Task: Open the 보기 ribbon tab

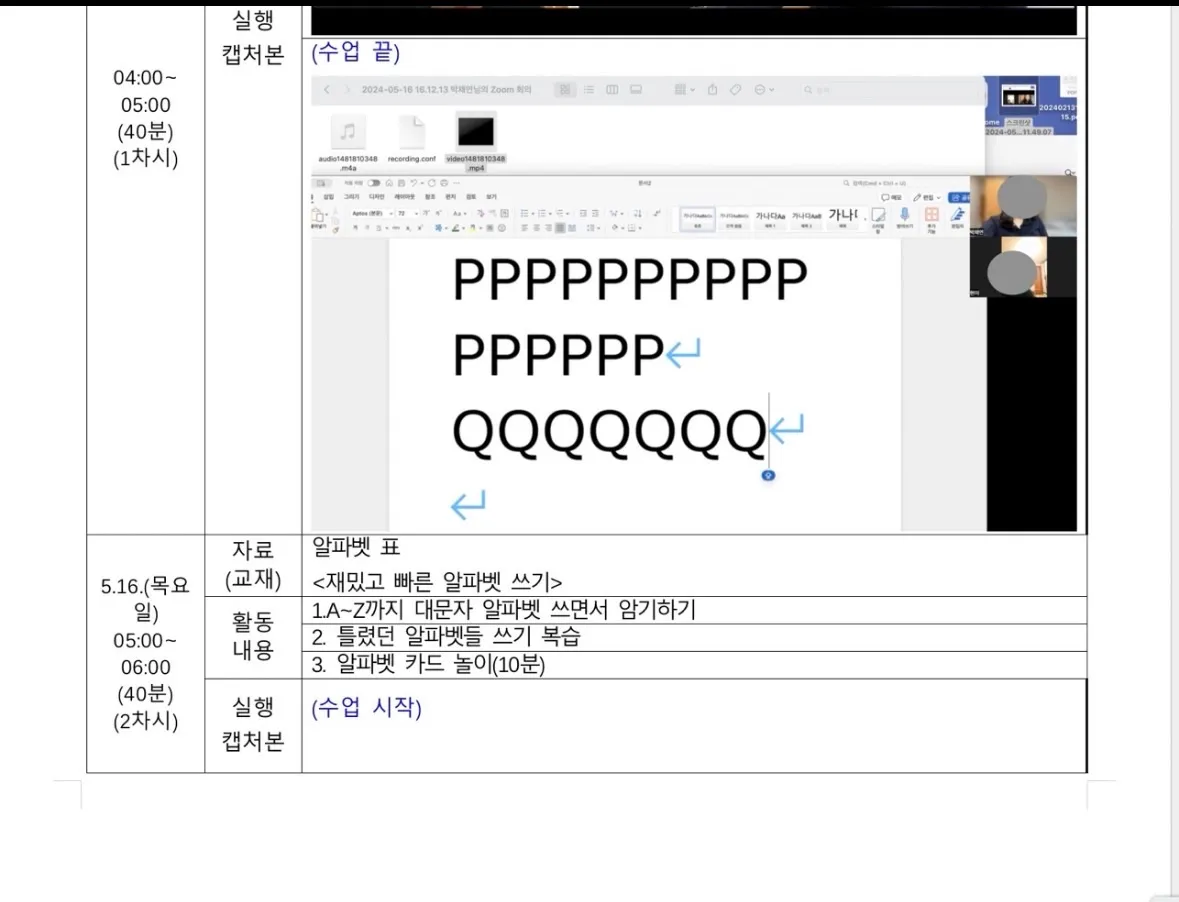Action: pos(491,197)
